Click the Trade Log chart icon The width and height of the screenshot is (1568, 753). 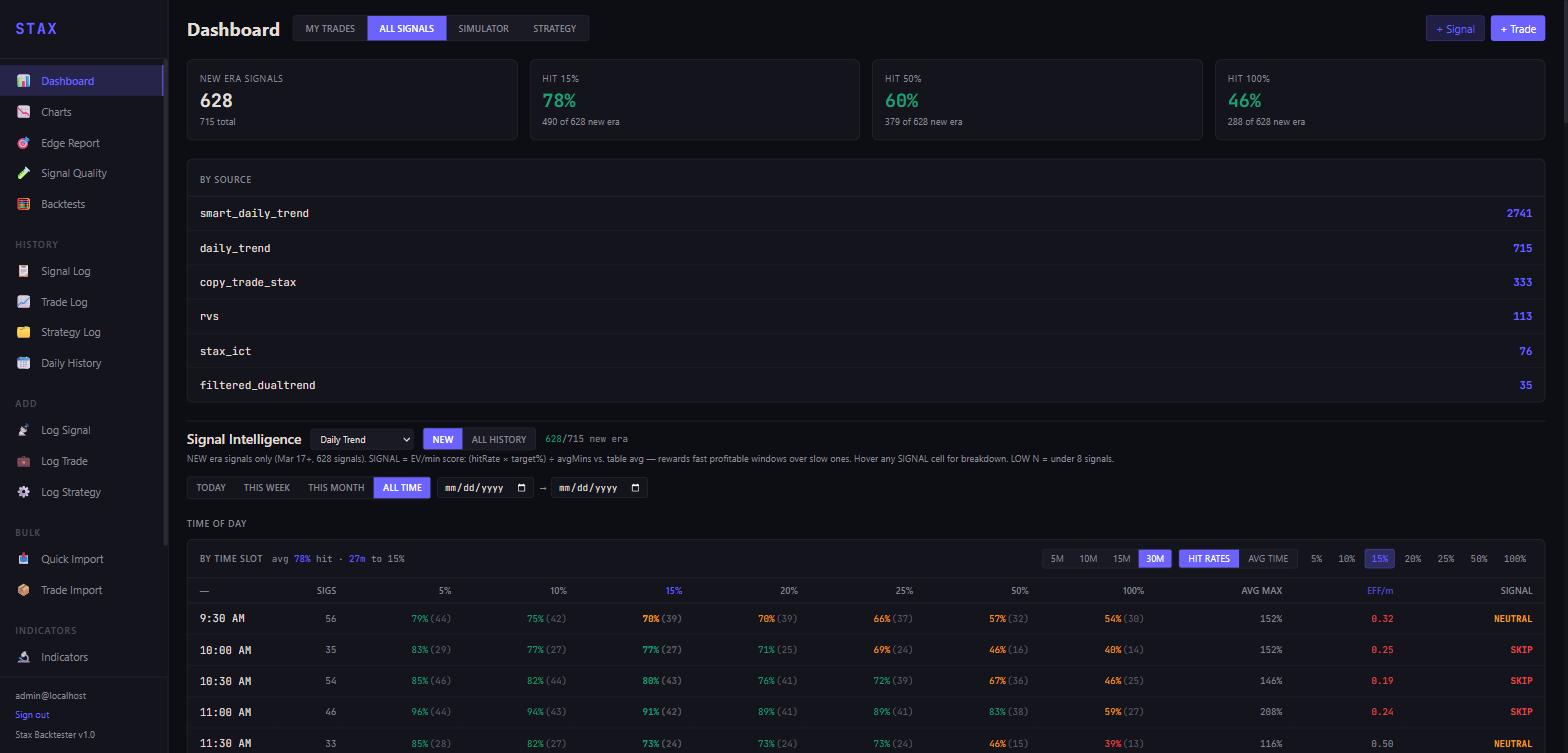pos(23,302)
